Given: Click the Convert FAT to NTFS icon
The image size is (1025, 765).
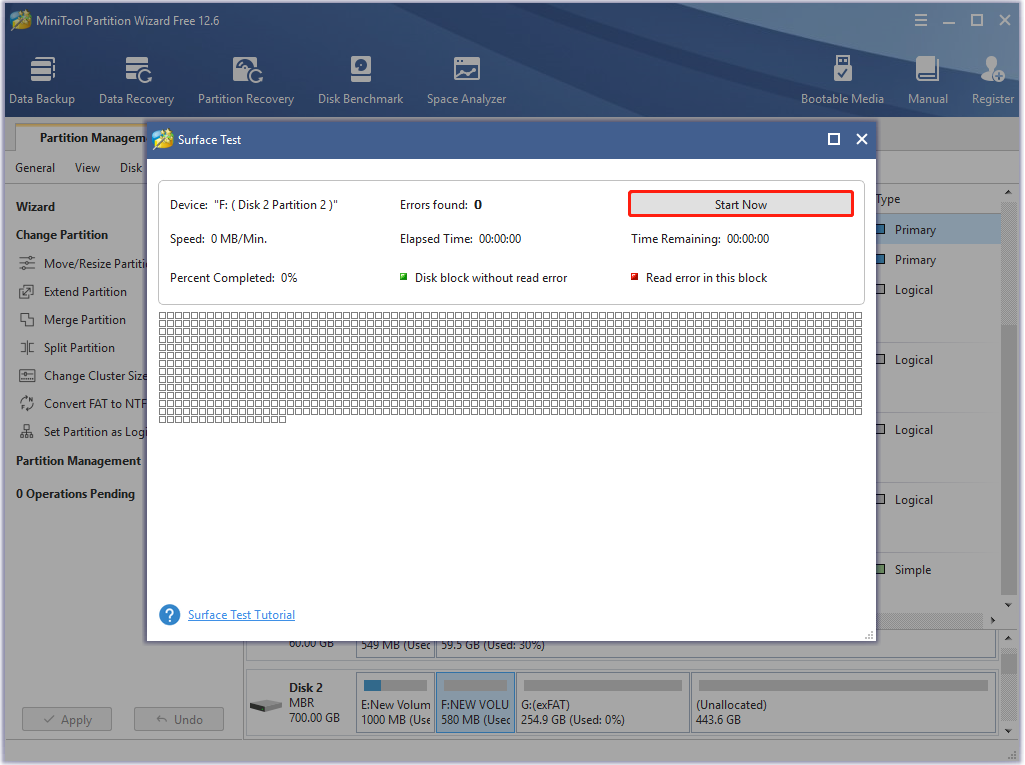Looking at the screenshot, I should point(27,403).
